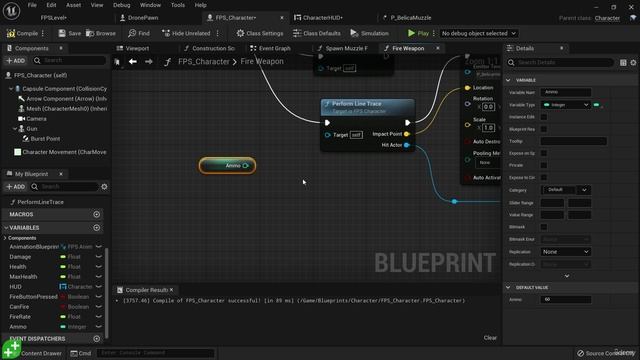The image size is (640, 360).
Task: Click the graph bookmark icon
Action: coord(118,62)
